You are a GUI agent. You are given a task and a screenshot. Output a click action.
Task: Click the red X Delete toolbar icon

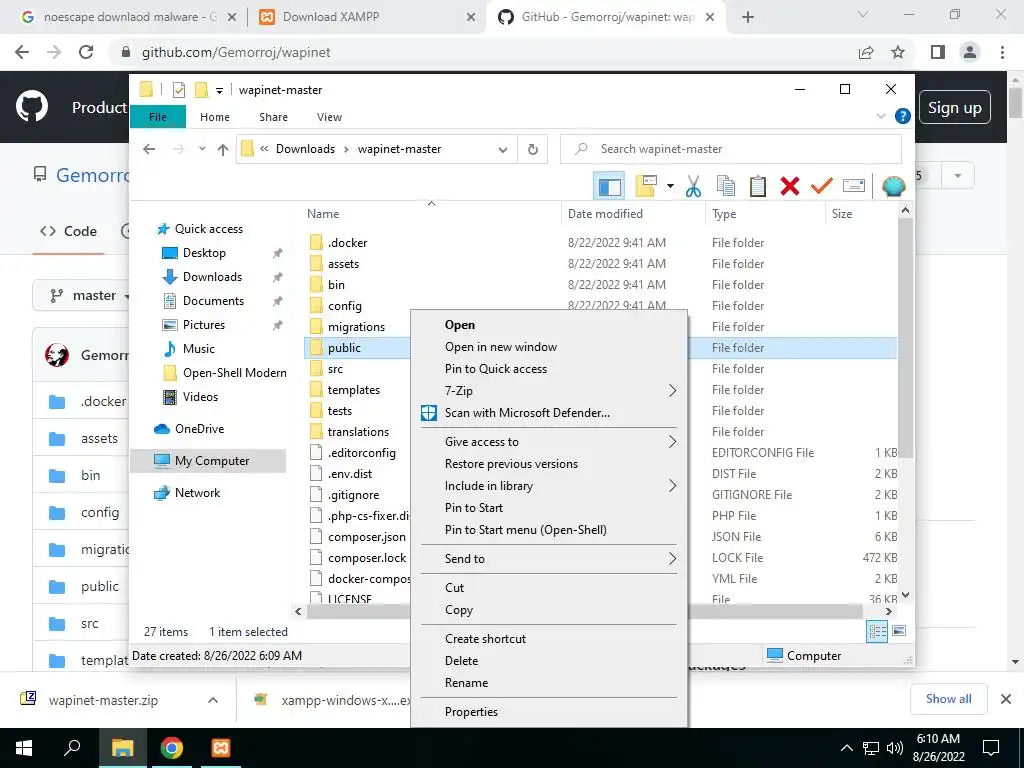click(790, 186)
